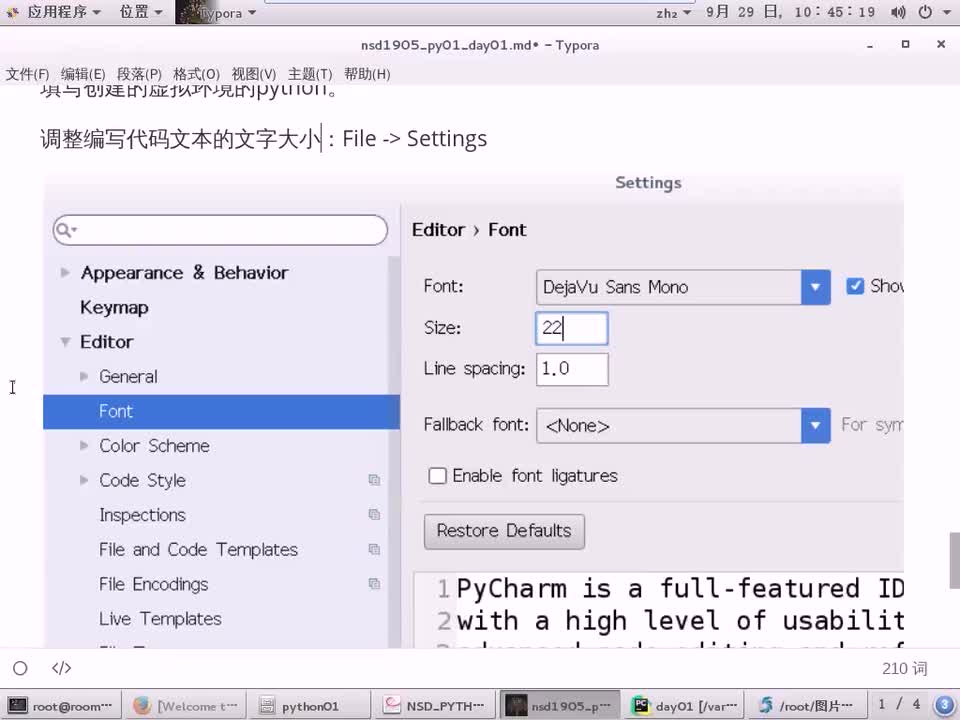The width and height of the screenshot is (960, 720).
Task: Click the Size input field showing 22
Action: tap(572, 328)
